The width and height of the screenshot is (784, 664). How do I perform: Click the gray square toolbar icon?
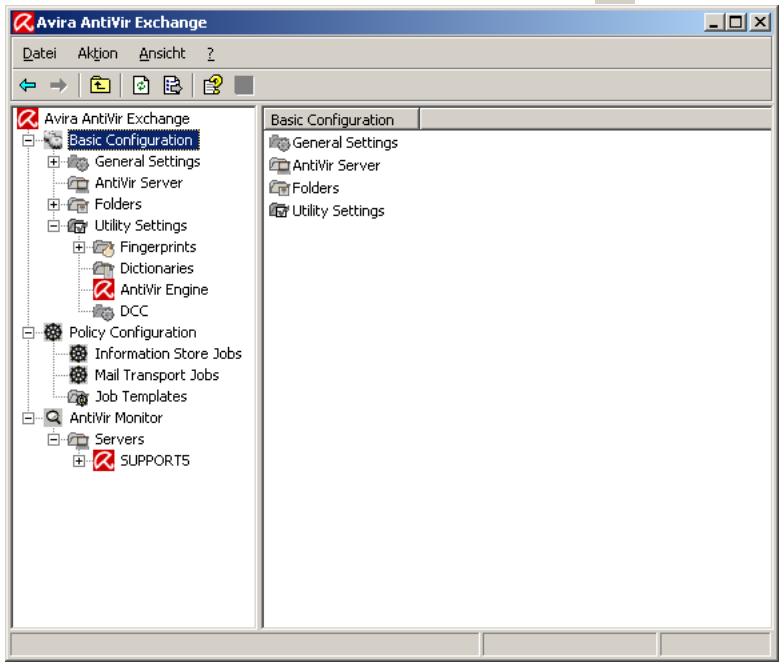[x=244, y=85]
